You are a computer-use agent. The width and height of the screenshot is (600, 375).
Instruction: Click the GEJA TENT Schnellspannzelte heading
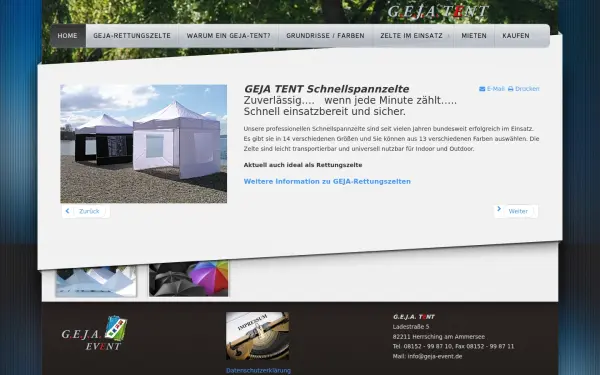coord(326,89)
